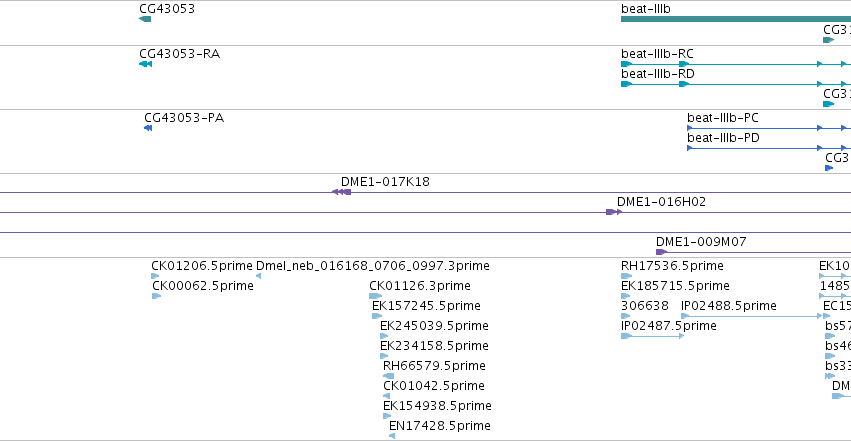Image resolution: width=851 pixels, height=441 pixels.
Task: Select the IP02487.5prime EST line
Action: coord(652,336)
